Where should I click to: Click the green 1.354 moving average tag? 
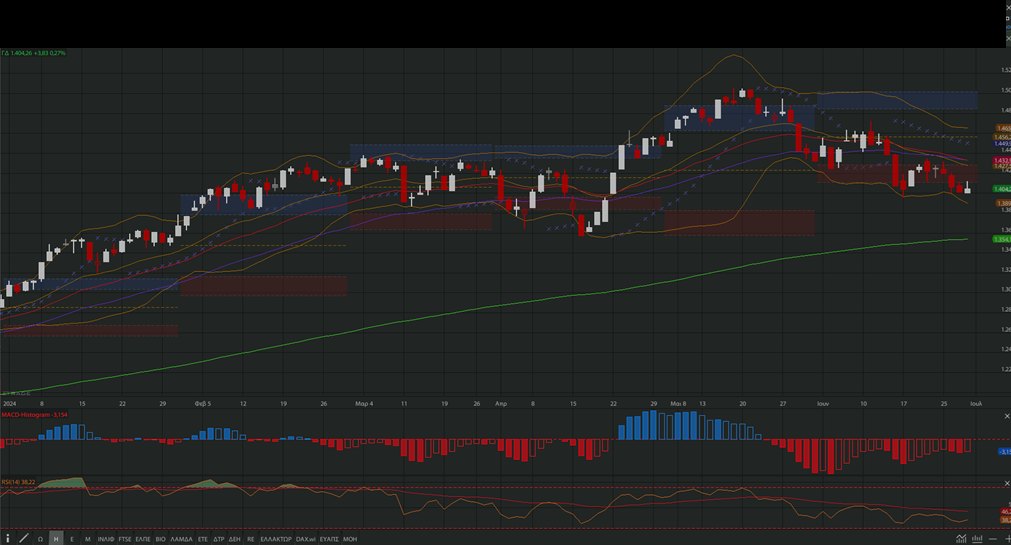(x=1002, y=239)
